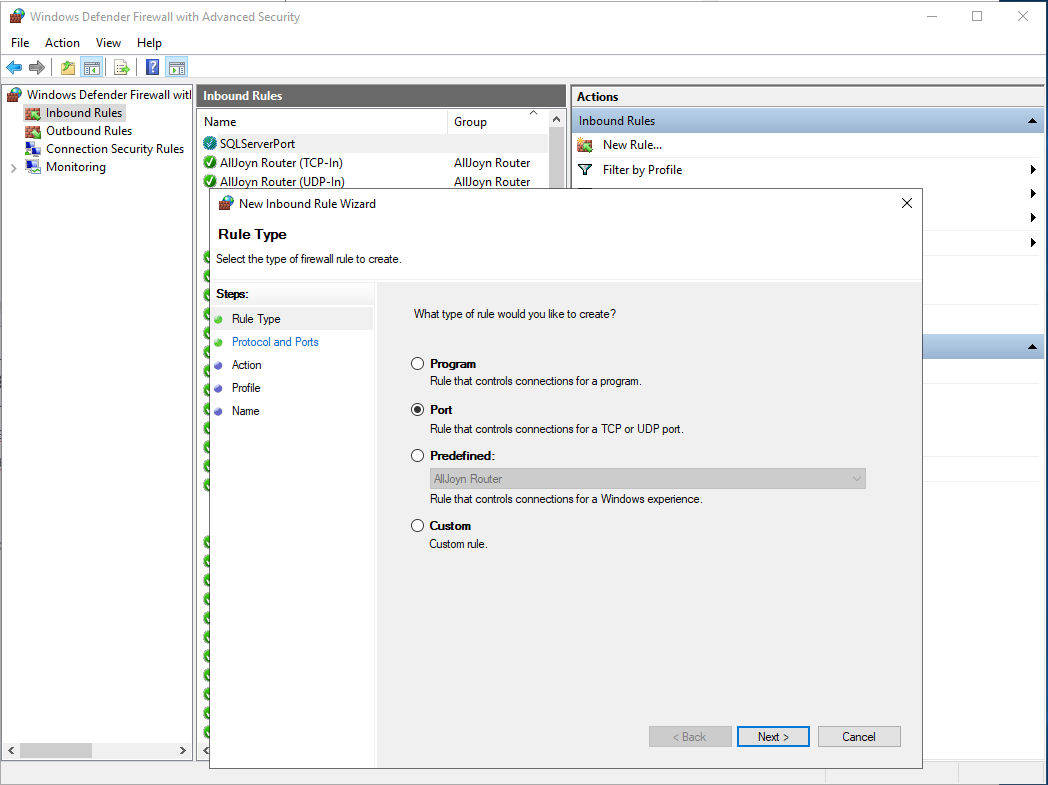Click the Connection Security Rules tree icon
This screenshot has width=1048, height=785.
click(x=33, y=149)
